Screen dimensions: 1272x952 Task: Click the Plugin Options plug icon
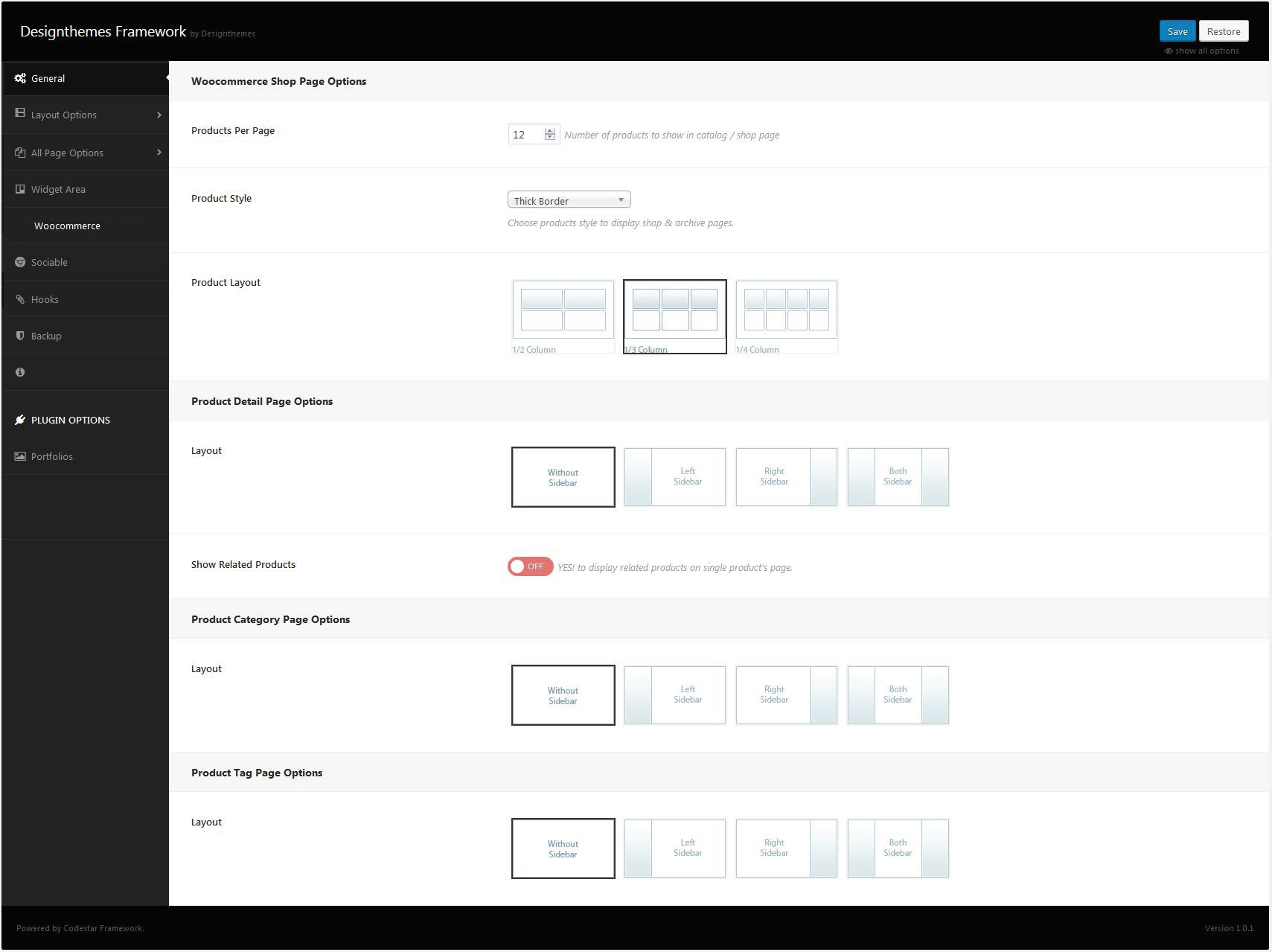point(20,420)
